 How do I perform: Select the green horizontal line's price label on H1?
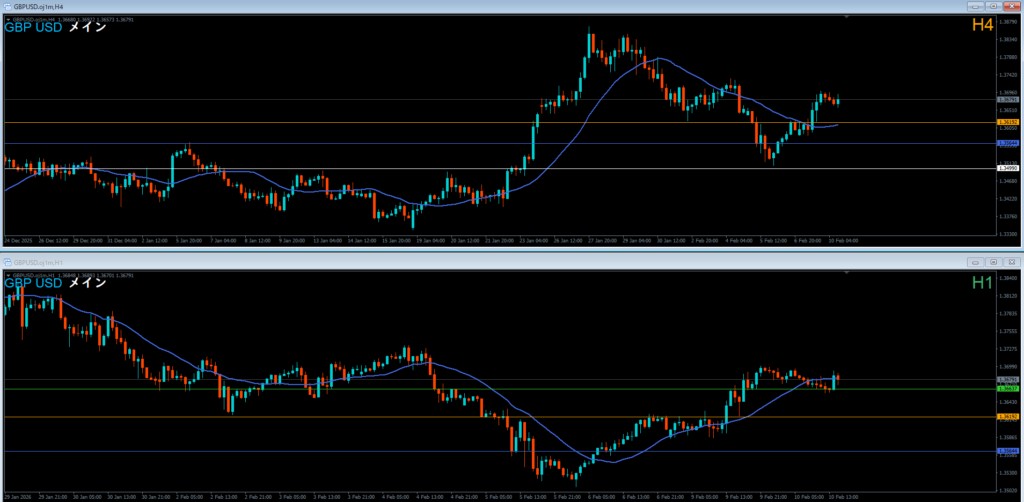tap(1008, 389)
